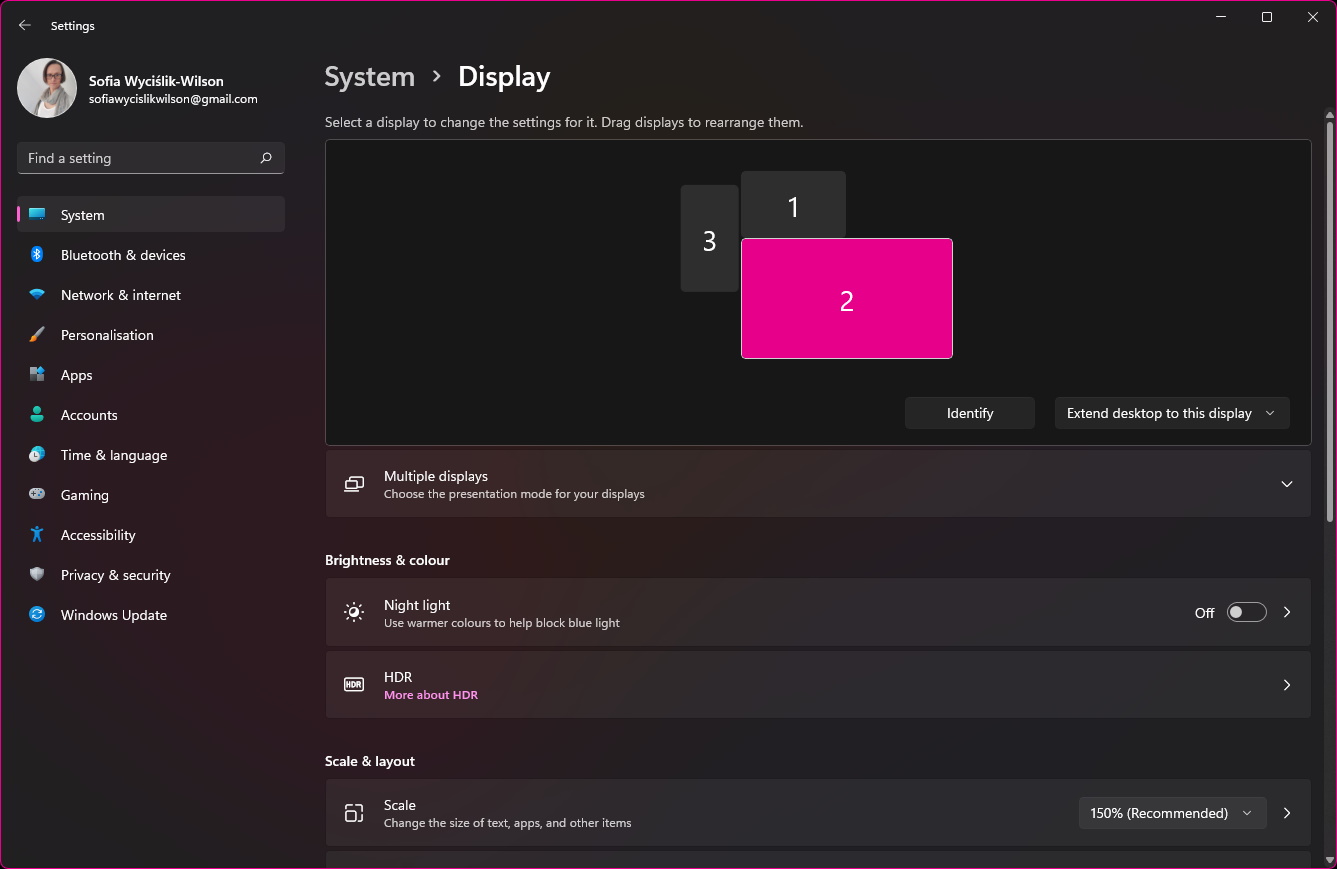
Task: Toggle Night light off switch
Action: (x=1246, y=612)
